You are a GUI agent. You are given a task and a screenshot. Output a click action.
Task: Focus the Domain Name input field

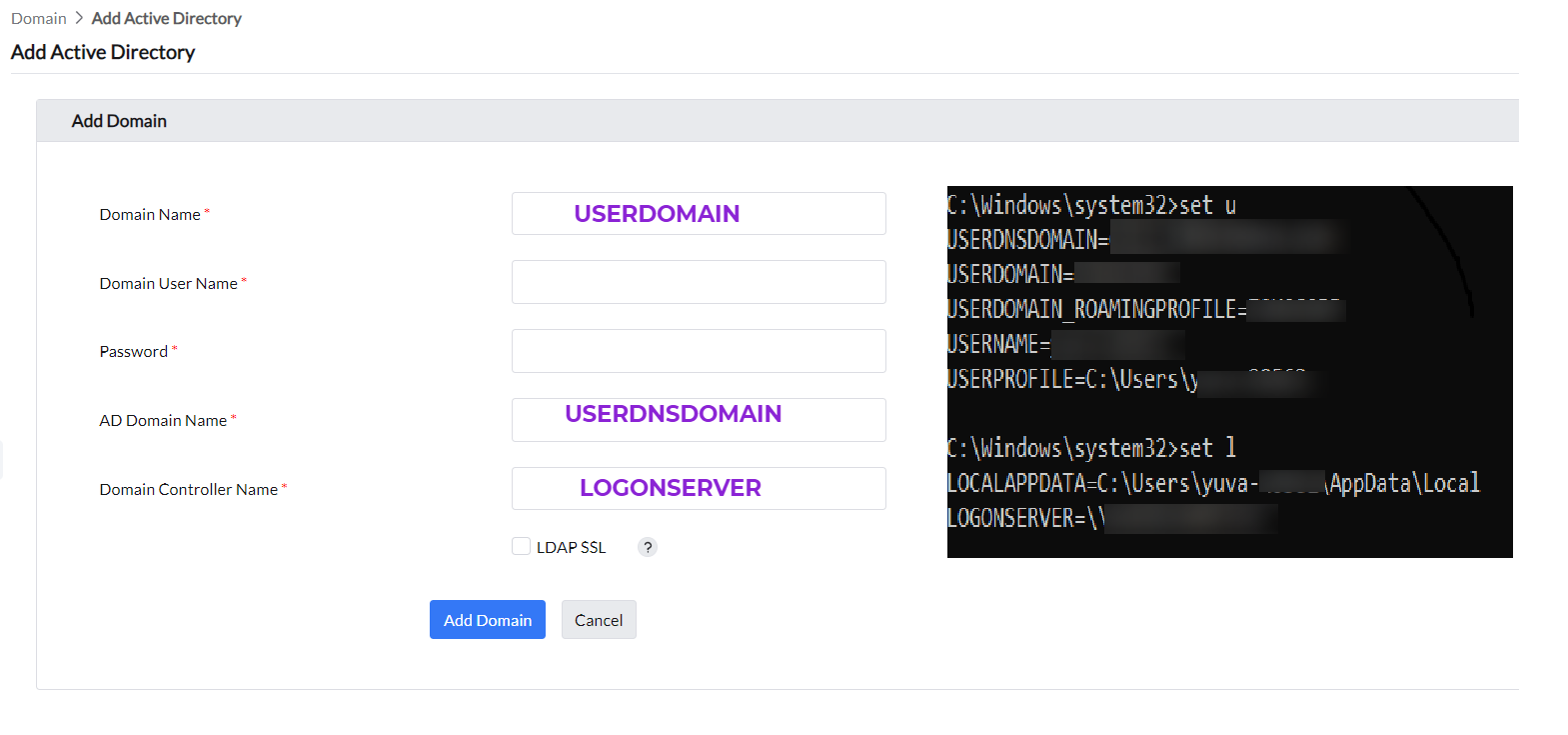click(698, 214)
